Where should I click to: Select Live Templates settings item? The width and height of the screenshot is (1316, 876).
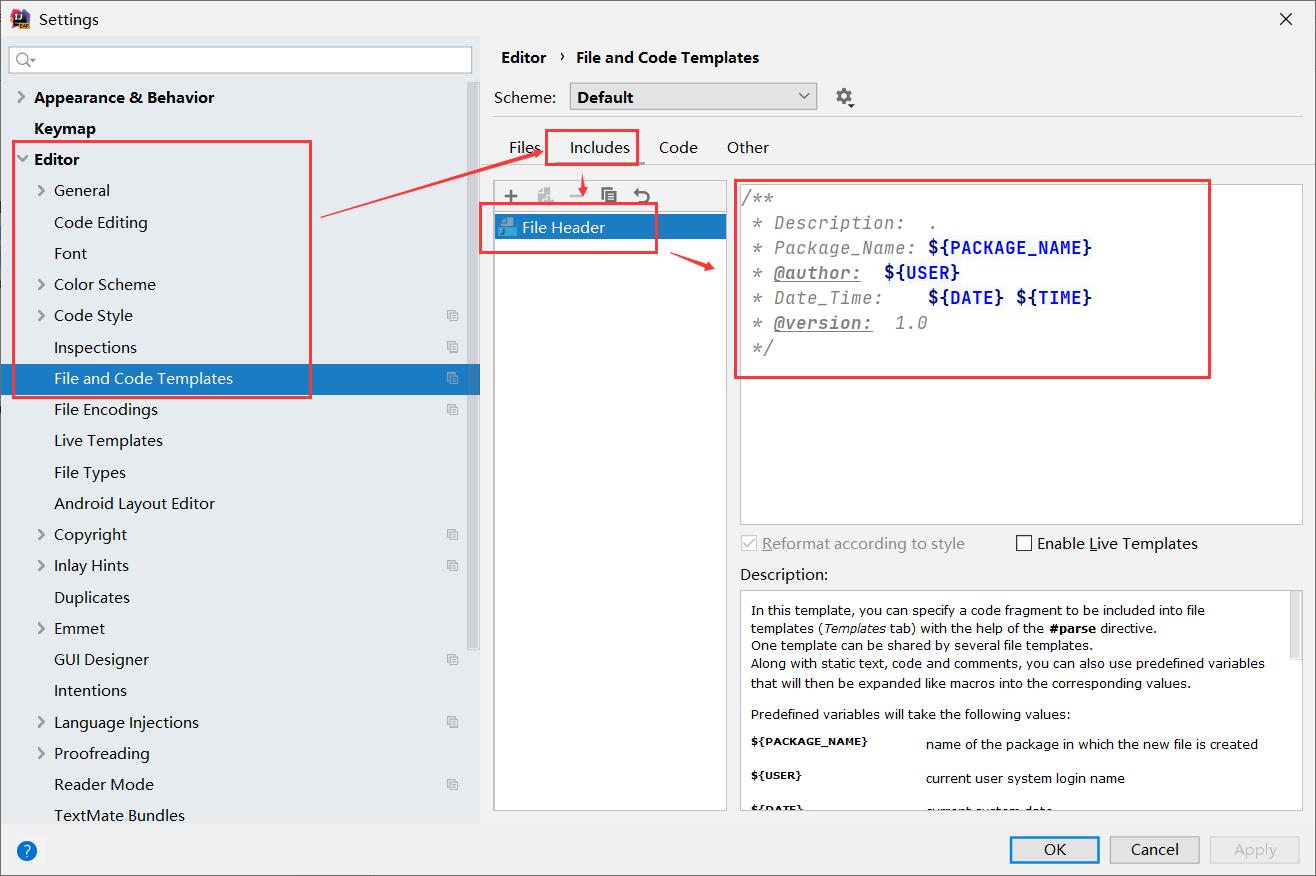click(108, 440)
